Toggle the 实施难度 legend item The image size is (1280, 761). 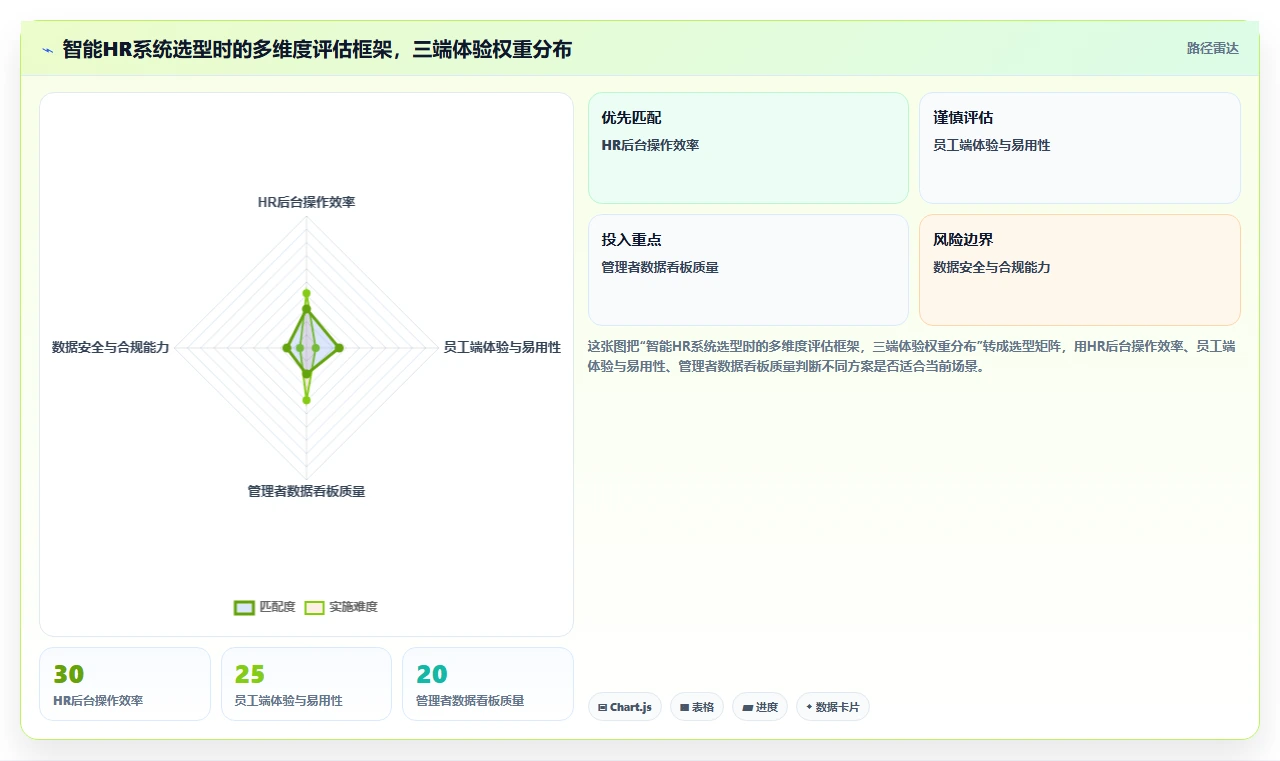coord(341,607)
